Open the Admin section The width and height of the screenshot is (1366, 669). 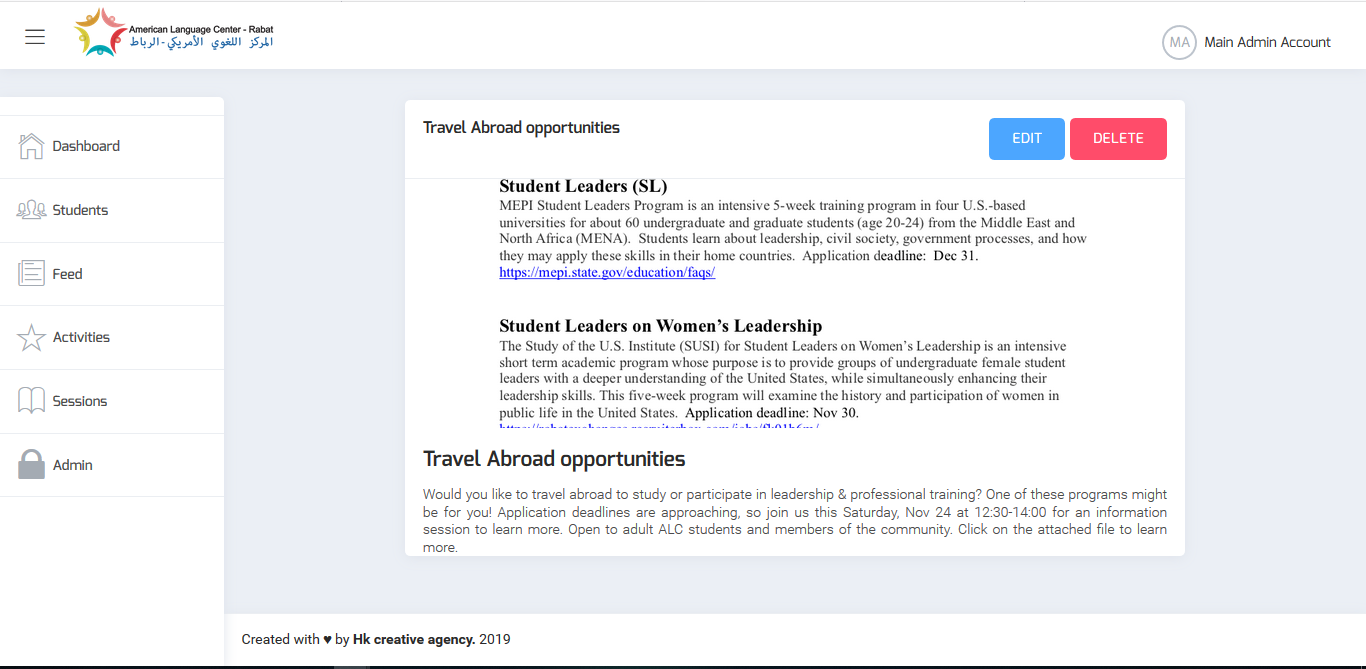click(x=112, y=465)
